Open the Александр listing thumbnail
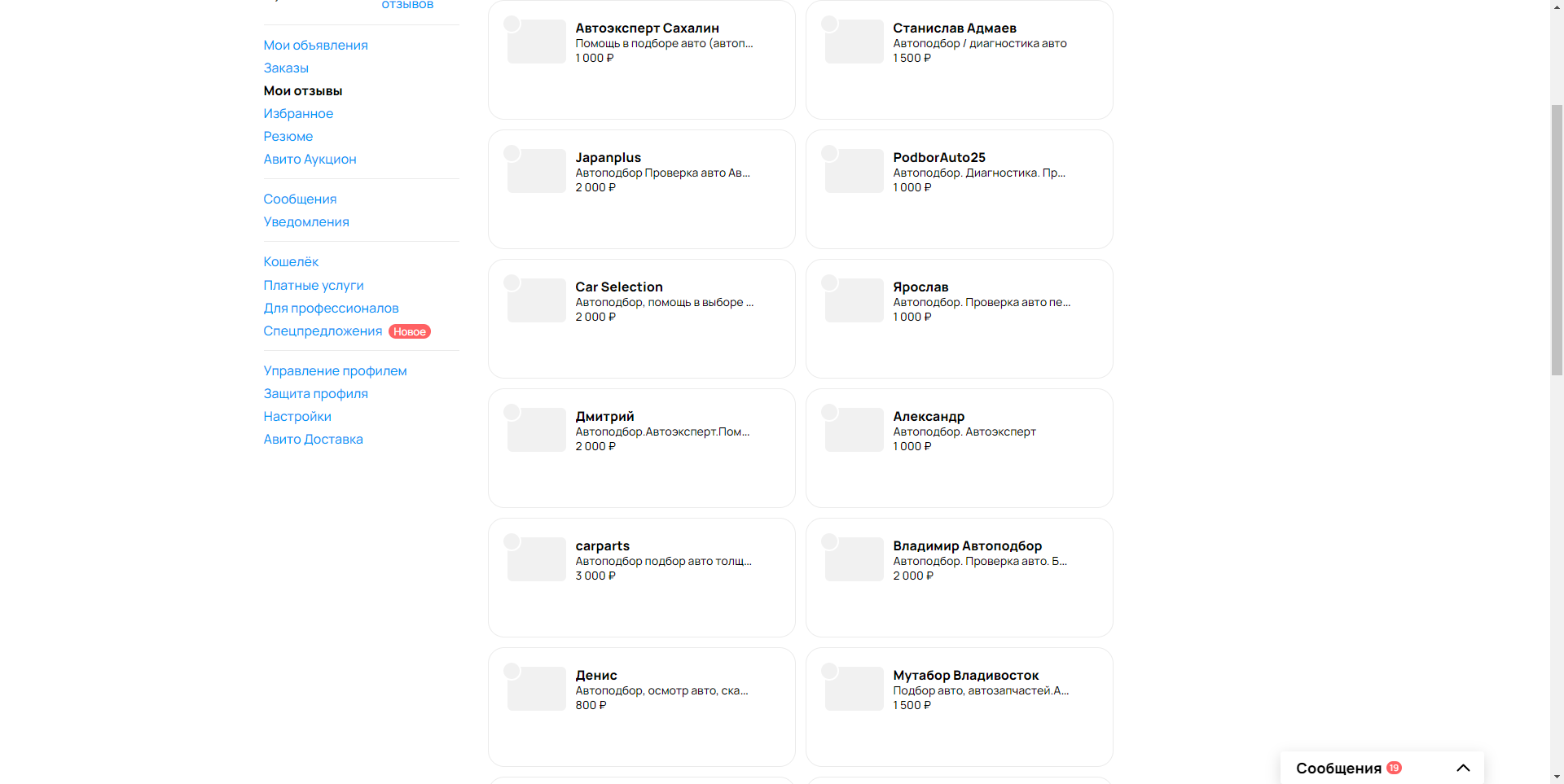This screenshot has height=784, width=1564. click(854, 430)
